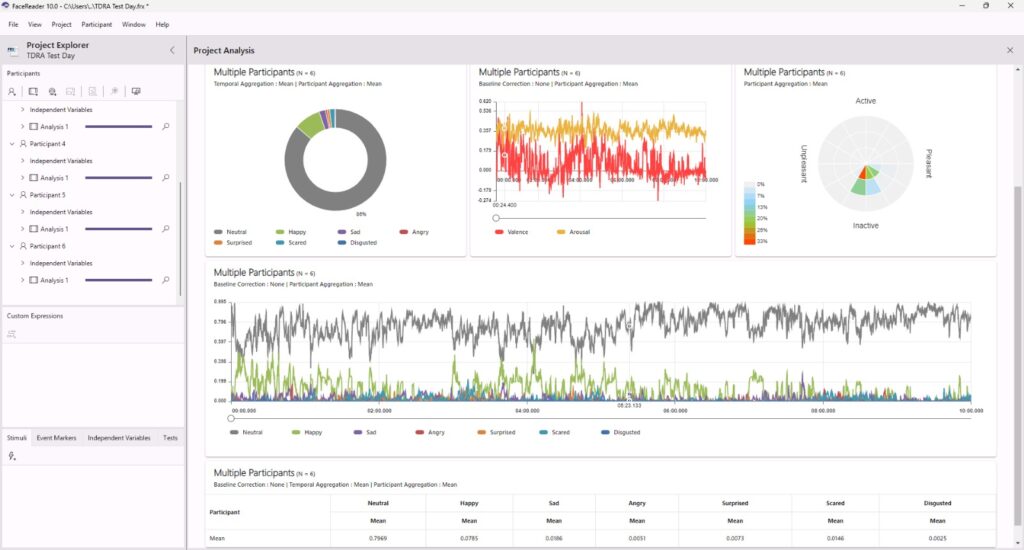The height and width of the screenshot is (550, 1024).
Task: Select the Participant 4 tree item
Action: 47,144
